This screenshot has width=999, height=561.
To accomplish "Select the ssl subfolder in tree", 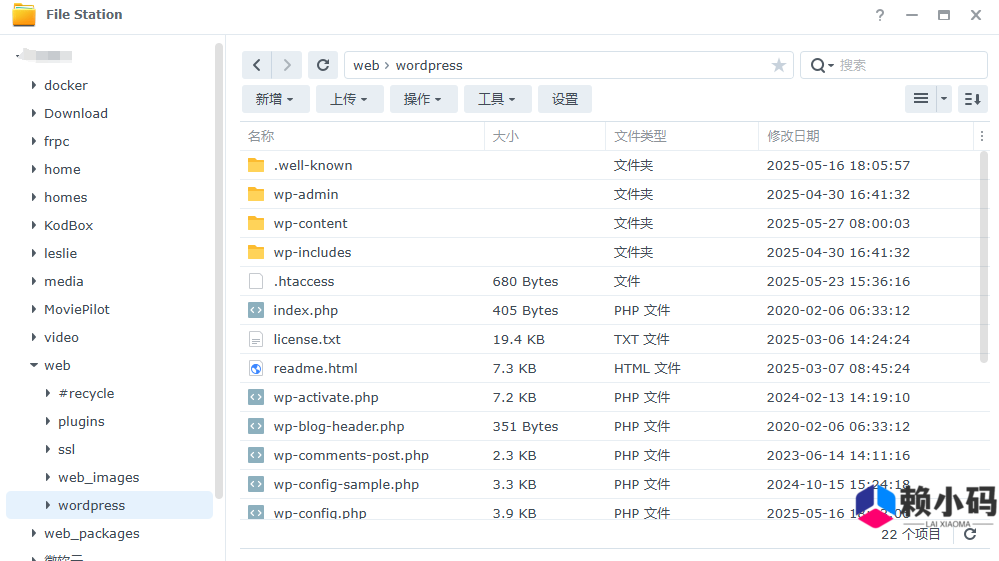I will (66, 450).
